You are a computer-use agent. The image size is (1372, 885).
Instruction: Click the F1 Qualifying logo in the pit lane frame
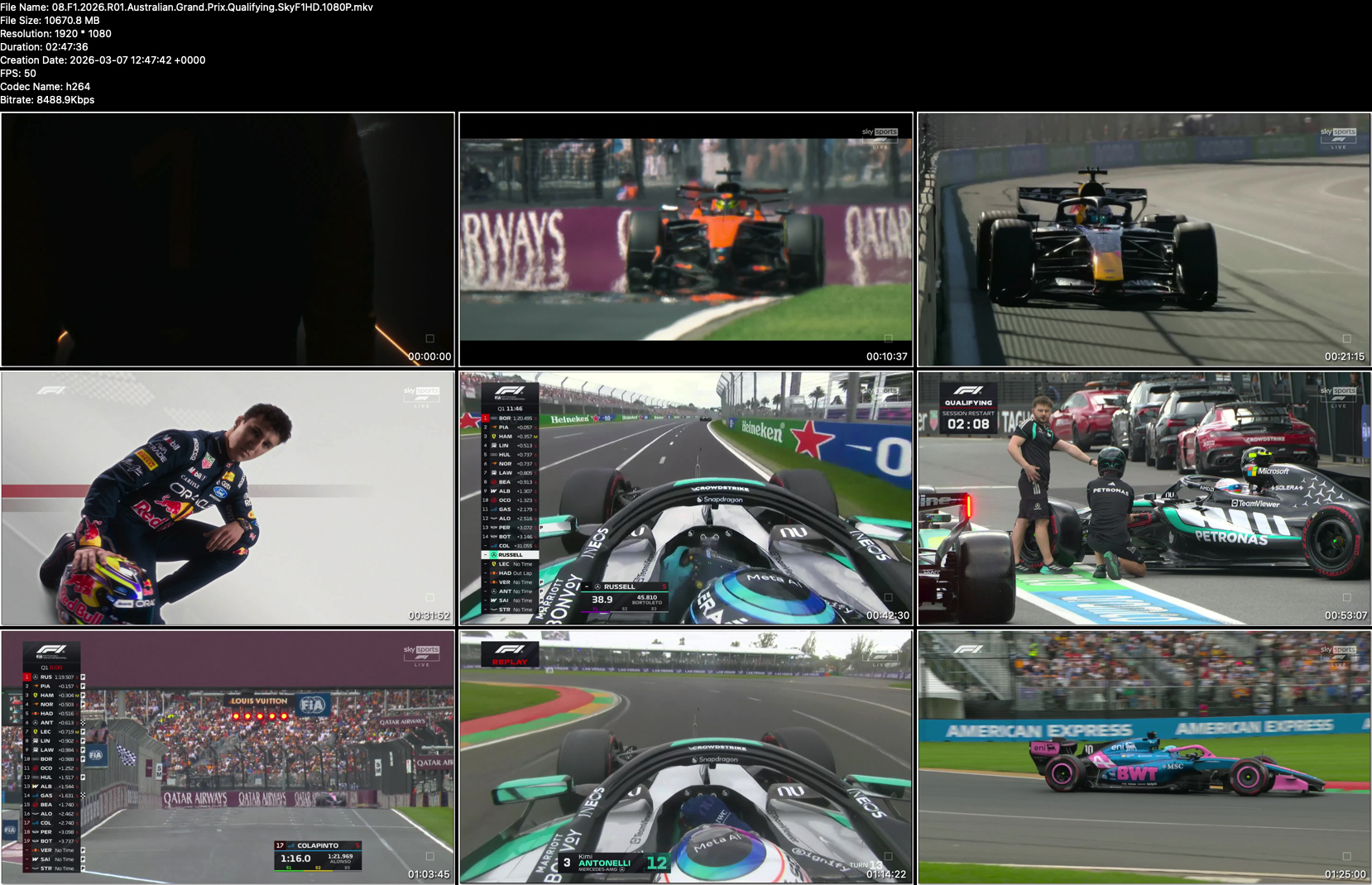pyautogui.click(x=968, y=394)
